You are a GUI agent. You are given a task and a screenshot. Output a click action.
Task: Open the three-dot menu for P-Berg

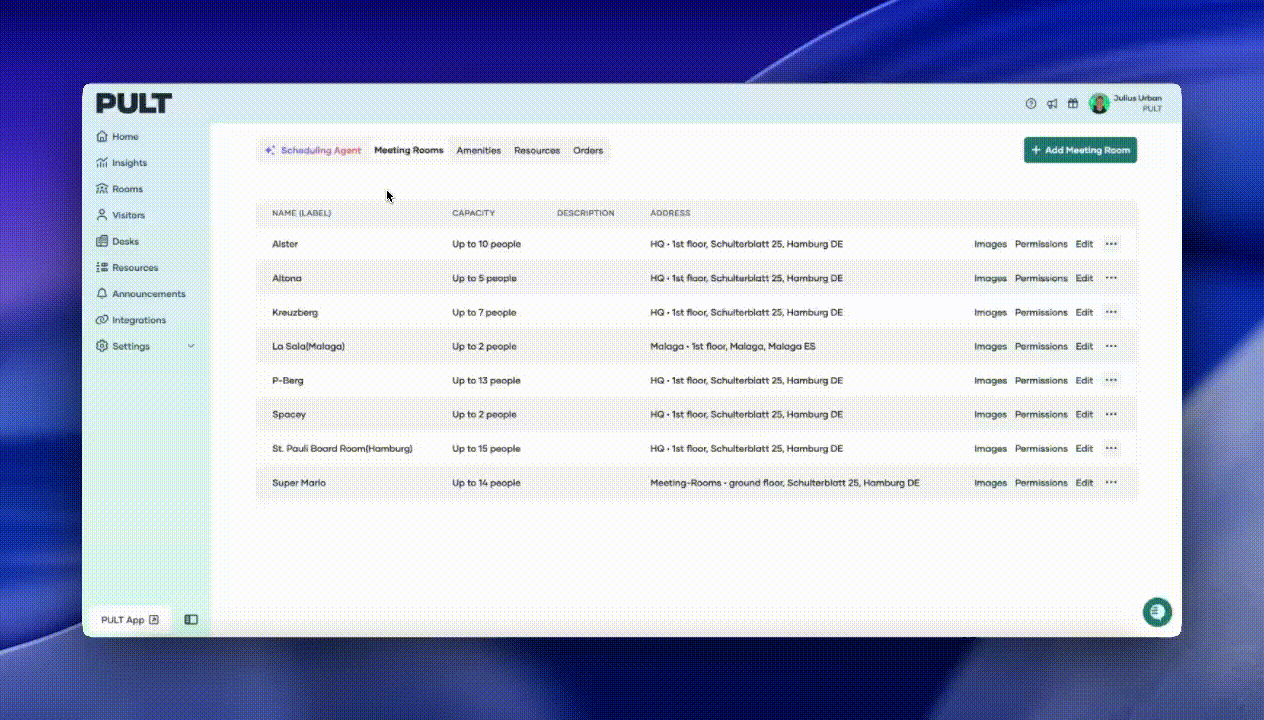1111,380
